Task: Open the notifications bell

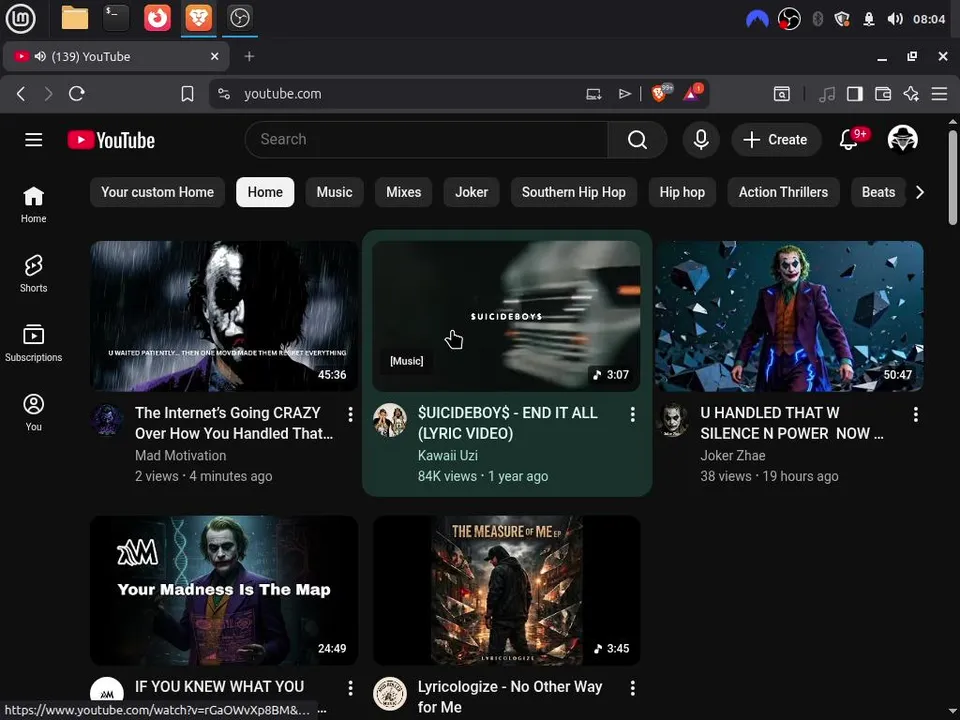Action: click(849, 140)
